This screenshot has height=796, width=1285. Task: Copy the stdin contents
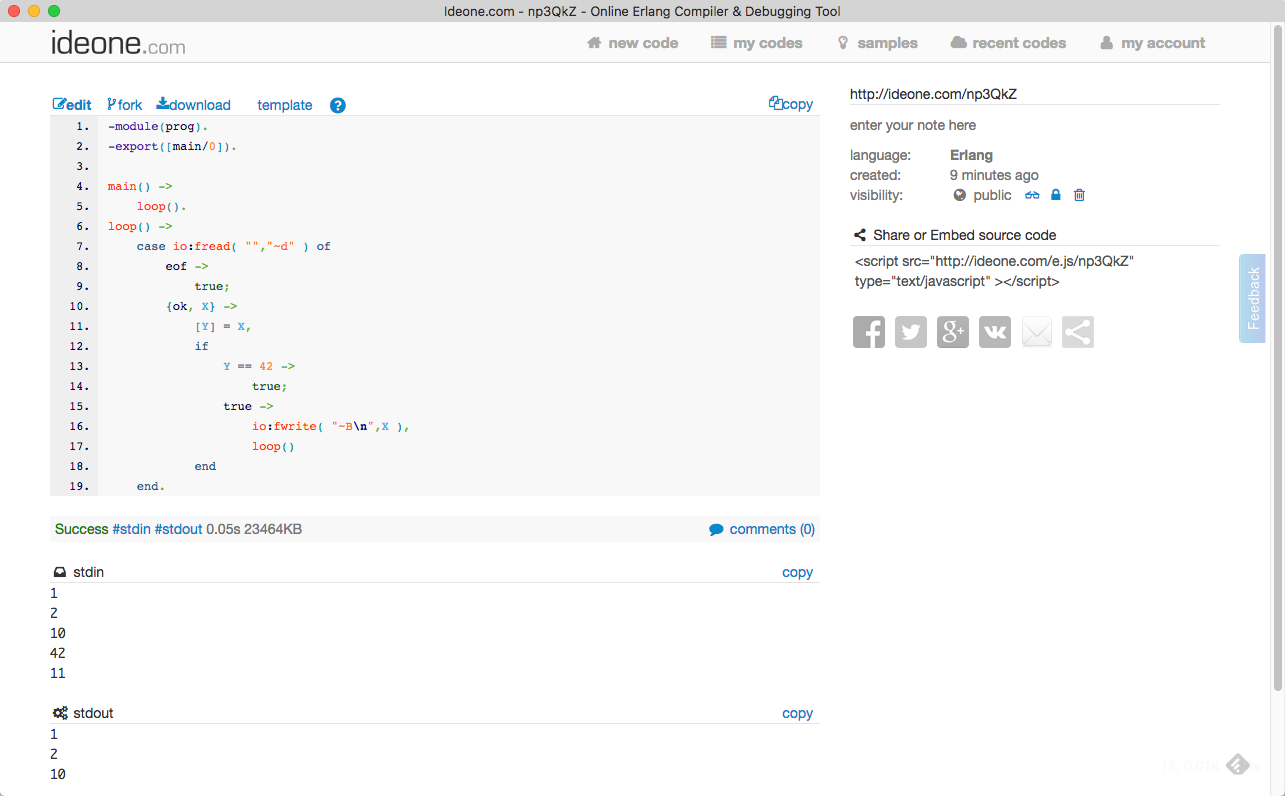(797, 573)
